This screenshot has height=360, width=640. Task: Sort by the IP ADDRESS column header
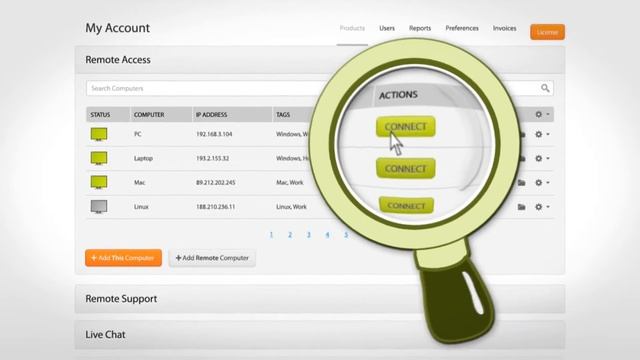[x=211, y=115]
